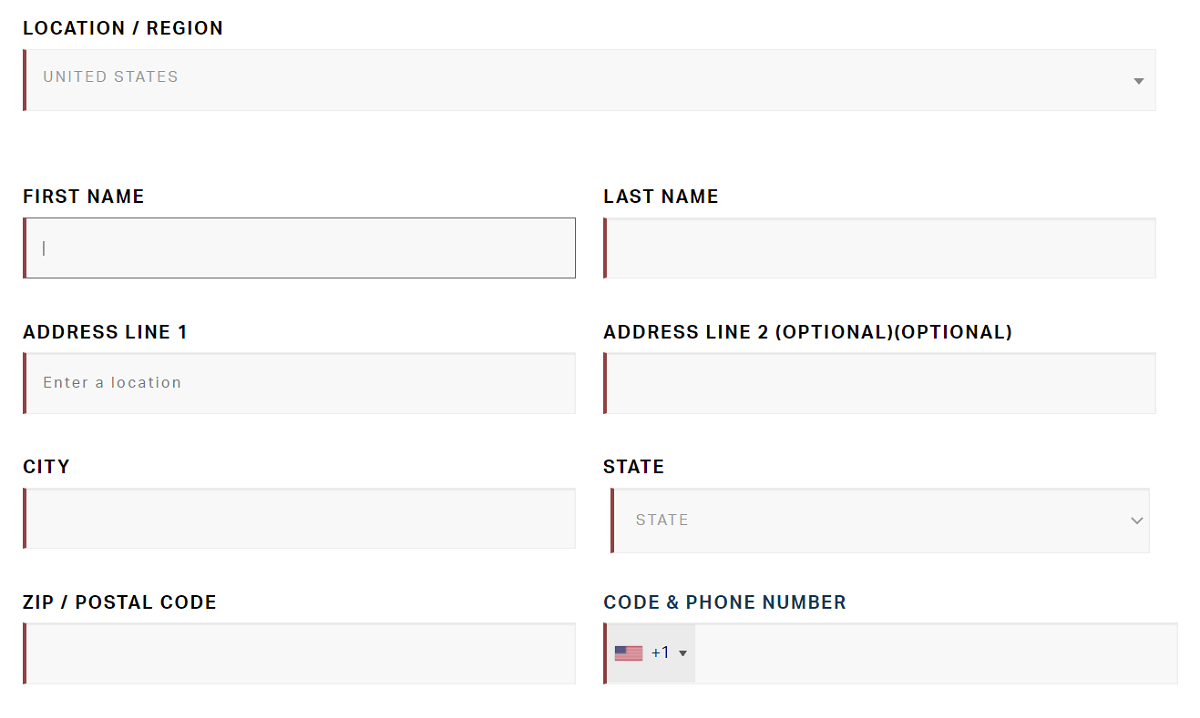Focus the ZIP / POSTAL CODE field

coord(298,652)
